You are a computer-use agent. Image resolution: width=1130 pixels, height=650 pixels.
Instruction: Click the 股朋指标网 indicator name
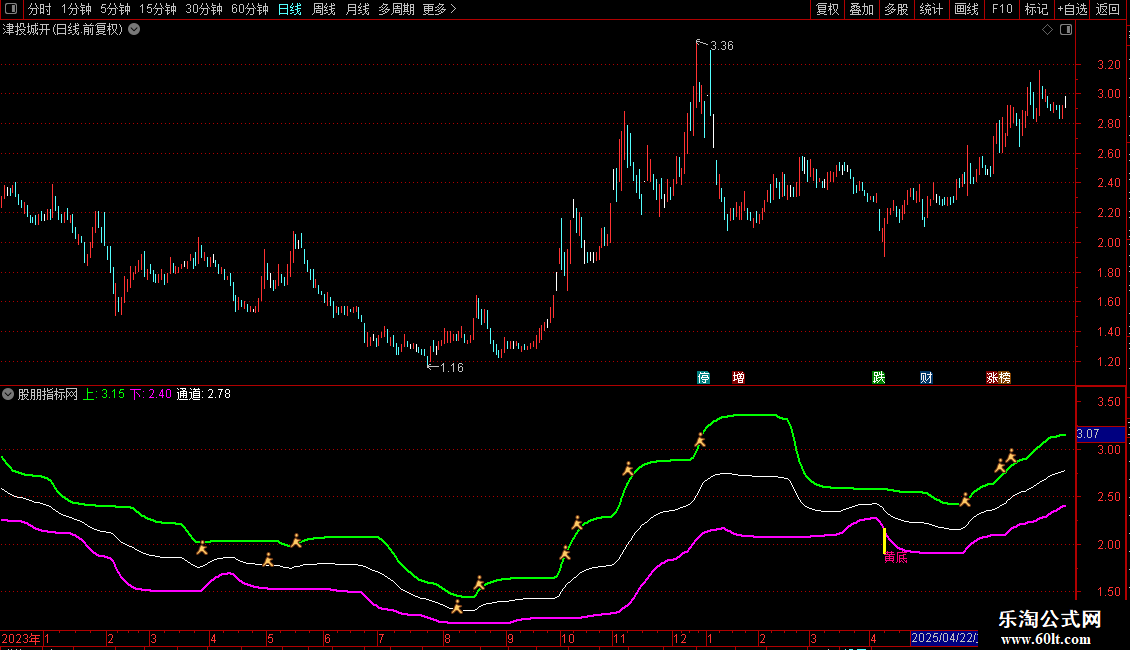[48, 394]
